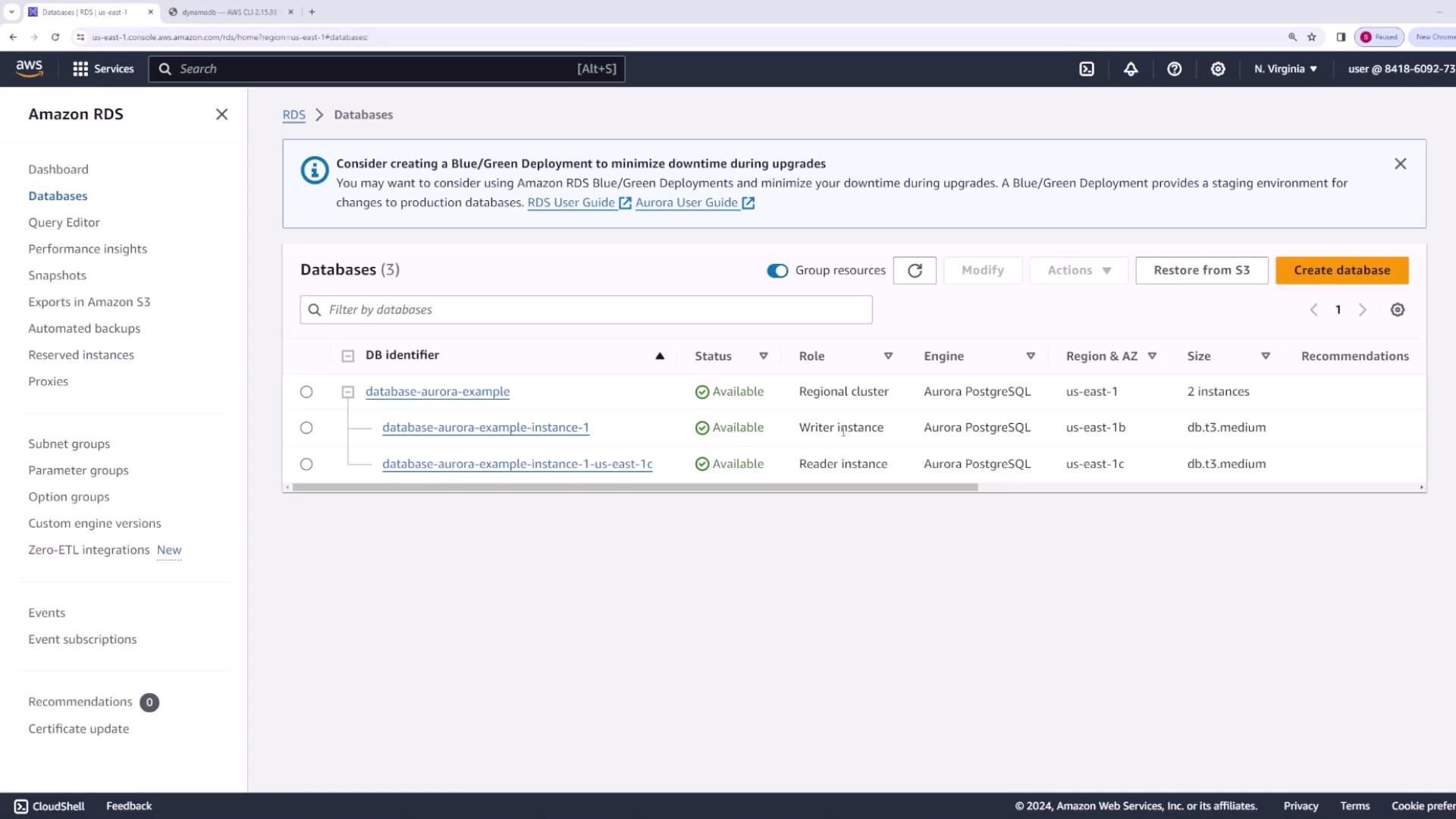Click the horizontal scrollbar under the table
Screen dimensions: 1456x819
(x=635, y=488)
